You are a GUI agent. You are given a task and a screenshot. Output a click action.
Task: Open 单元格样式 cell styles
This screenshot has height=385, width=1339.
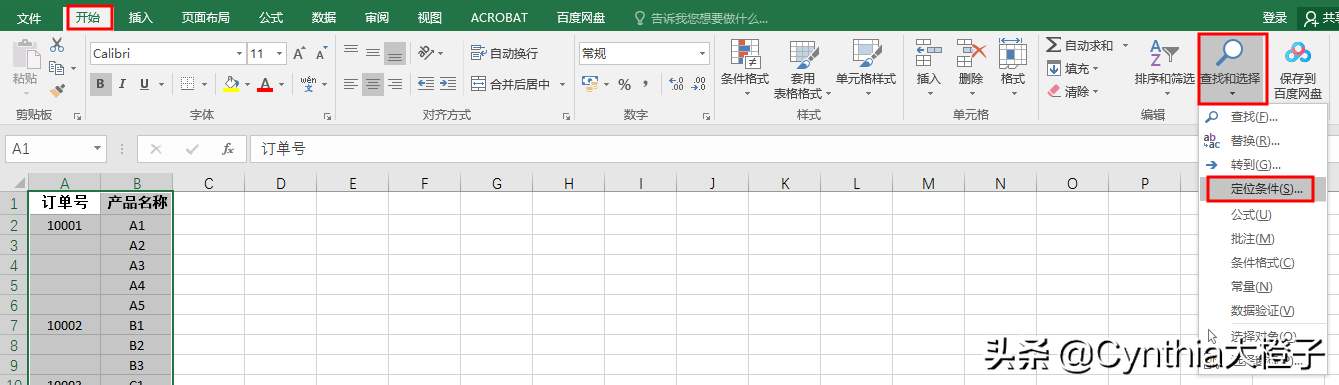(866, 69)
